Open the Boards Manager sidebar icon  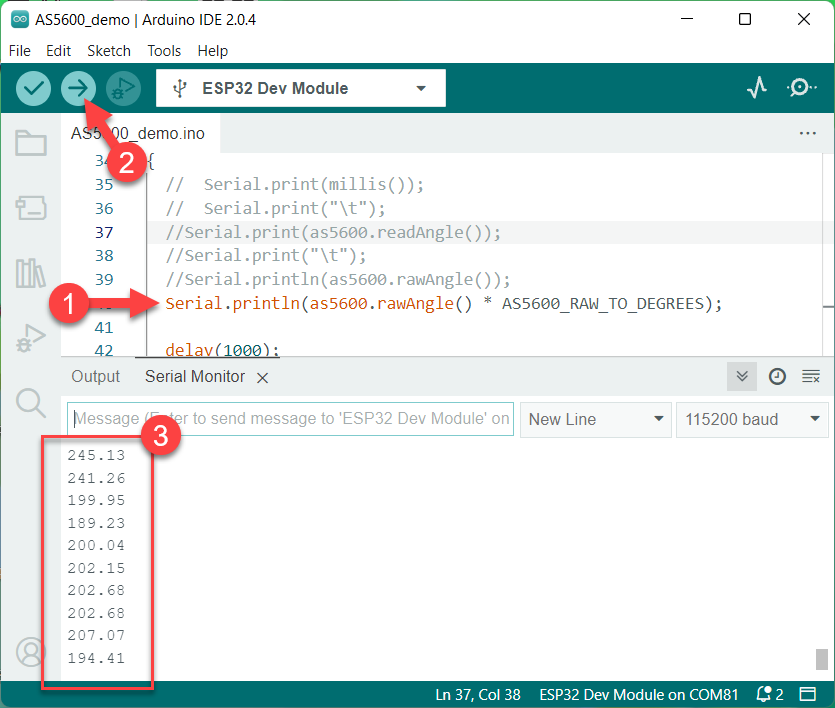pyautogui.click(x=31, y=208)
